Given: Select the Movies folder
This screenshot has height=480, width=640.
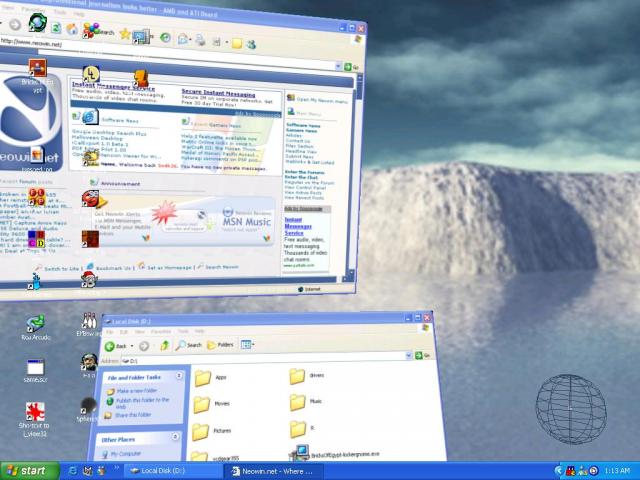Looking at the screenshot, I should tap(211, 404).
